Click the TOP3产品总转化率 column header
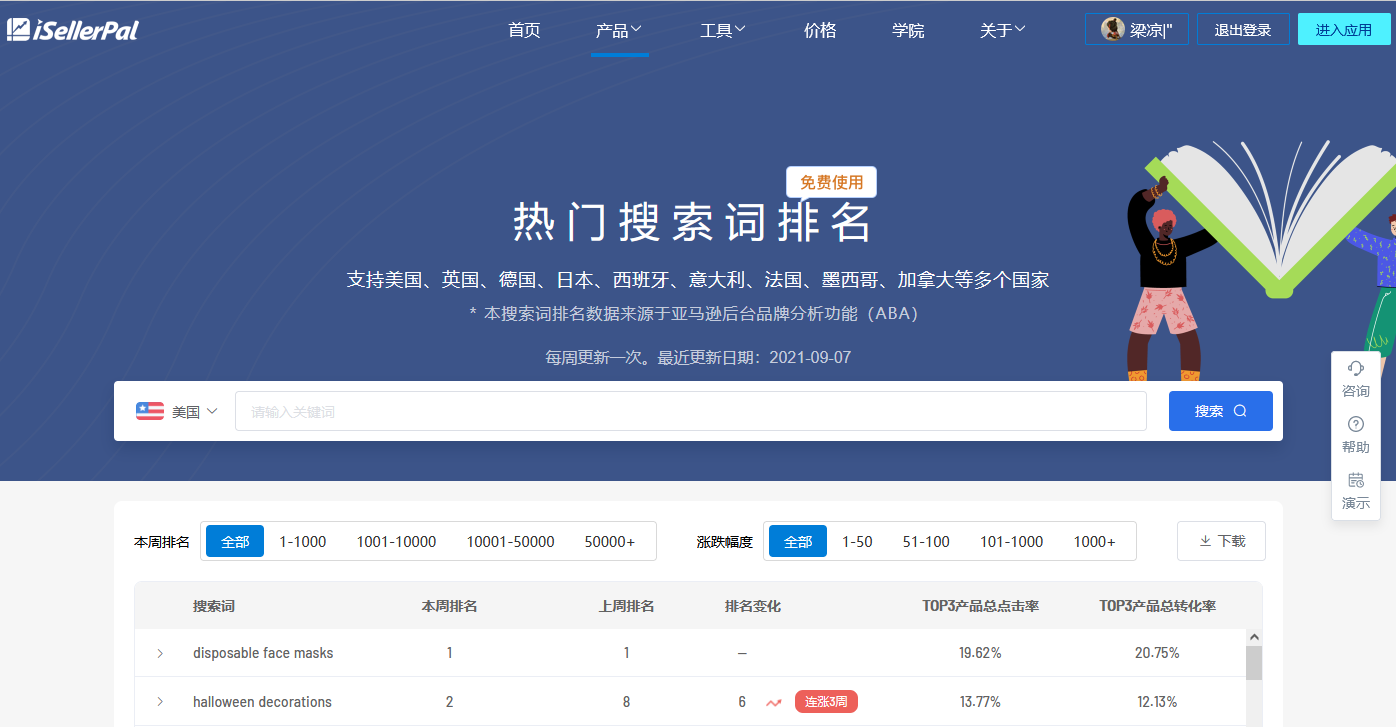1396x727 pixels. (x=1158, y=606)
